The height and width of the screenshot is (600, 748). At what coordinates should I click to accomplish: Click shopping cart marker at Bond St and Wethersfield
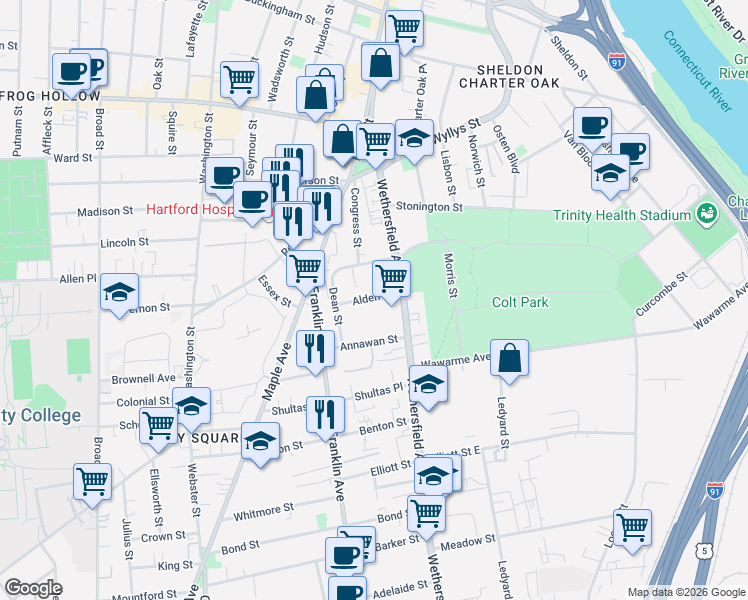pyautogui.click(x=426, y=515)
